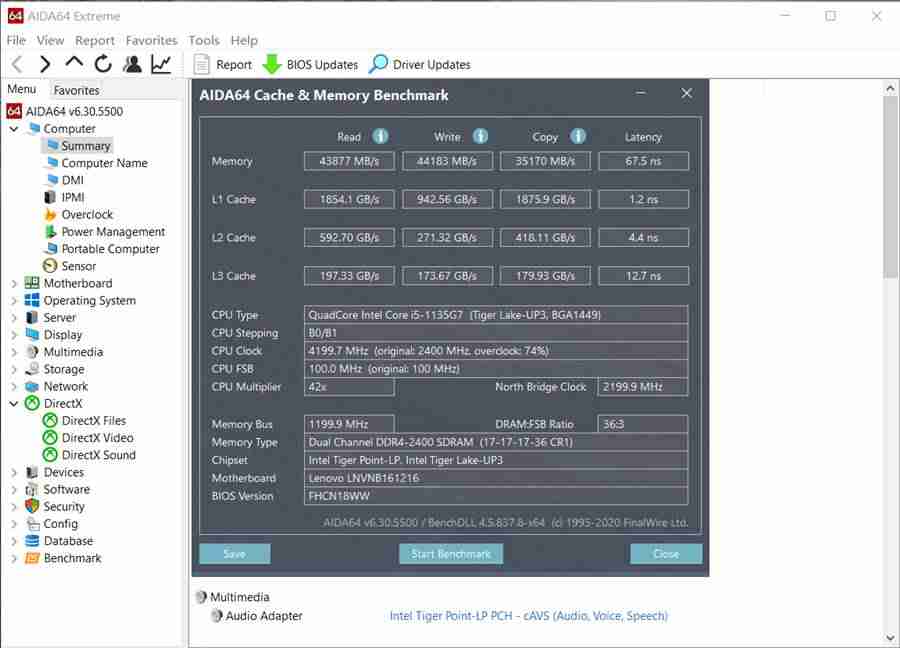Click the Forward navigation arrow
The width and height of the screenshot is (900, 648).
[x=45, y=64]
